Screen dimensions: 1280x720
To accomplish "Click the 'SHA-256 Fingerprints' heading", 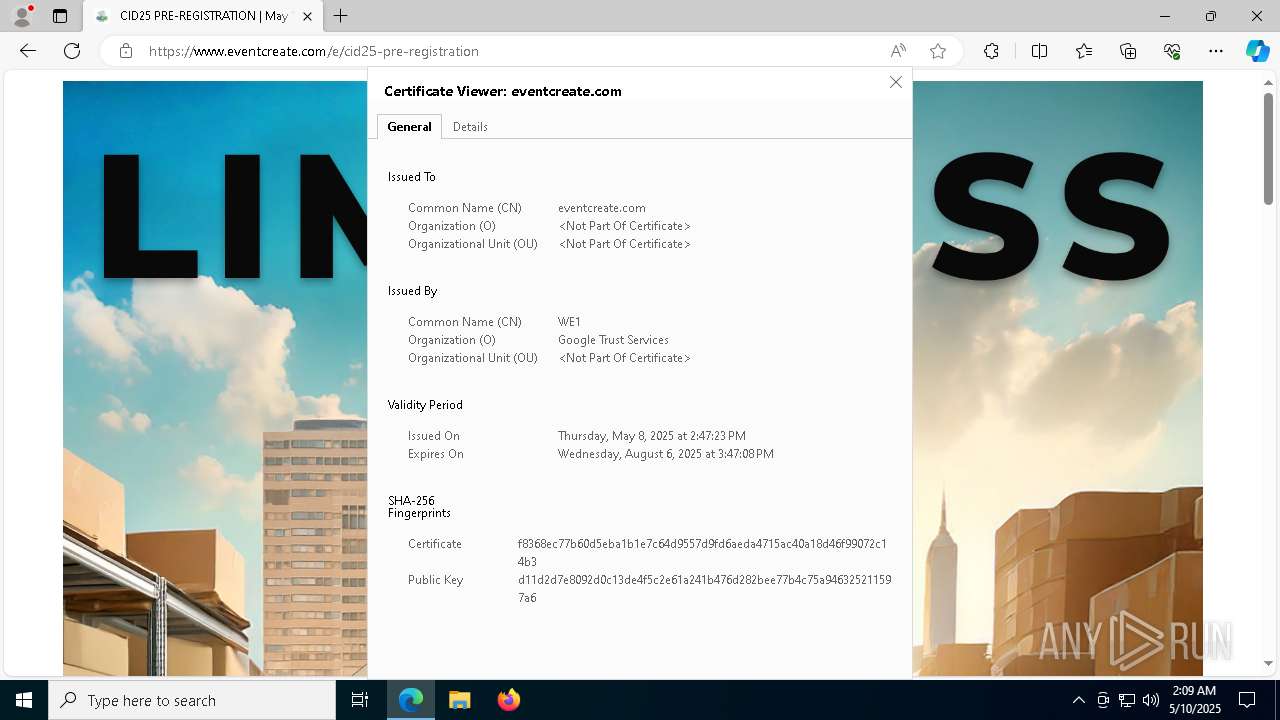I will pos(419,507).
